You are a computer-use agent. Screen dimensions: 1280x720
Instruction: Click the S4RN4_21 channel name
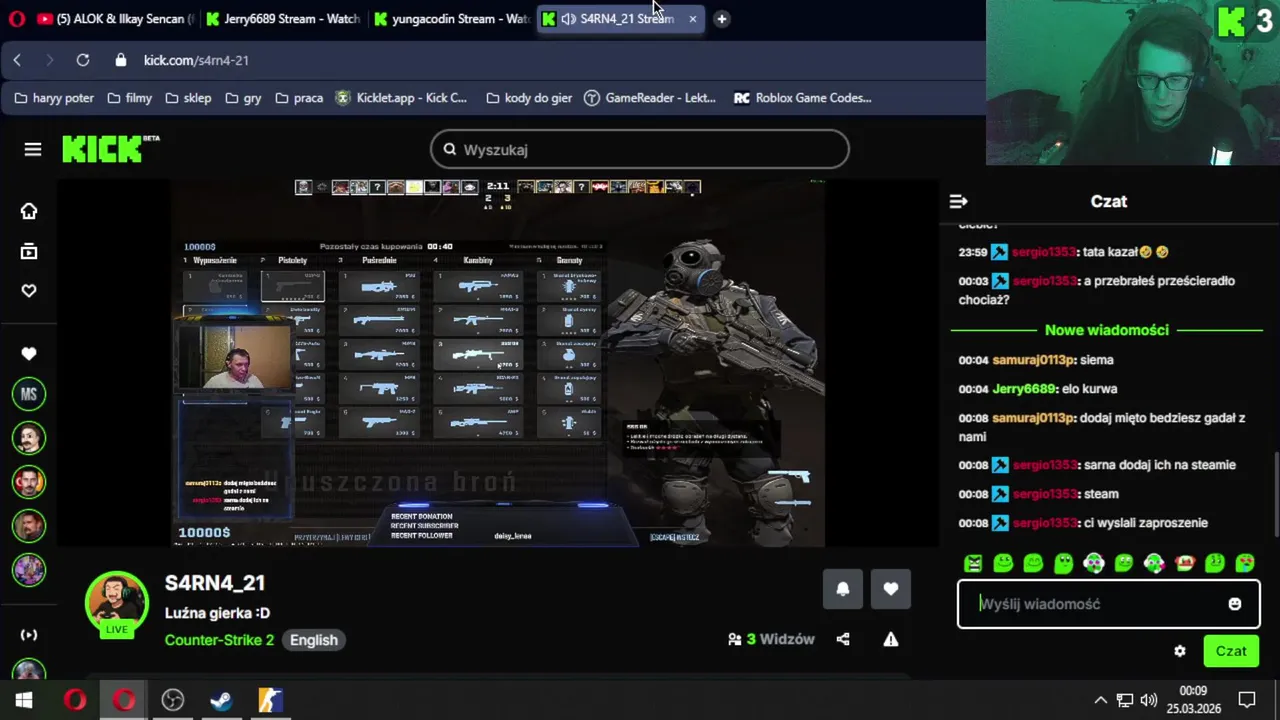(215, 583)
